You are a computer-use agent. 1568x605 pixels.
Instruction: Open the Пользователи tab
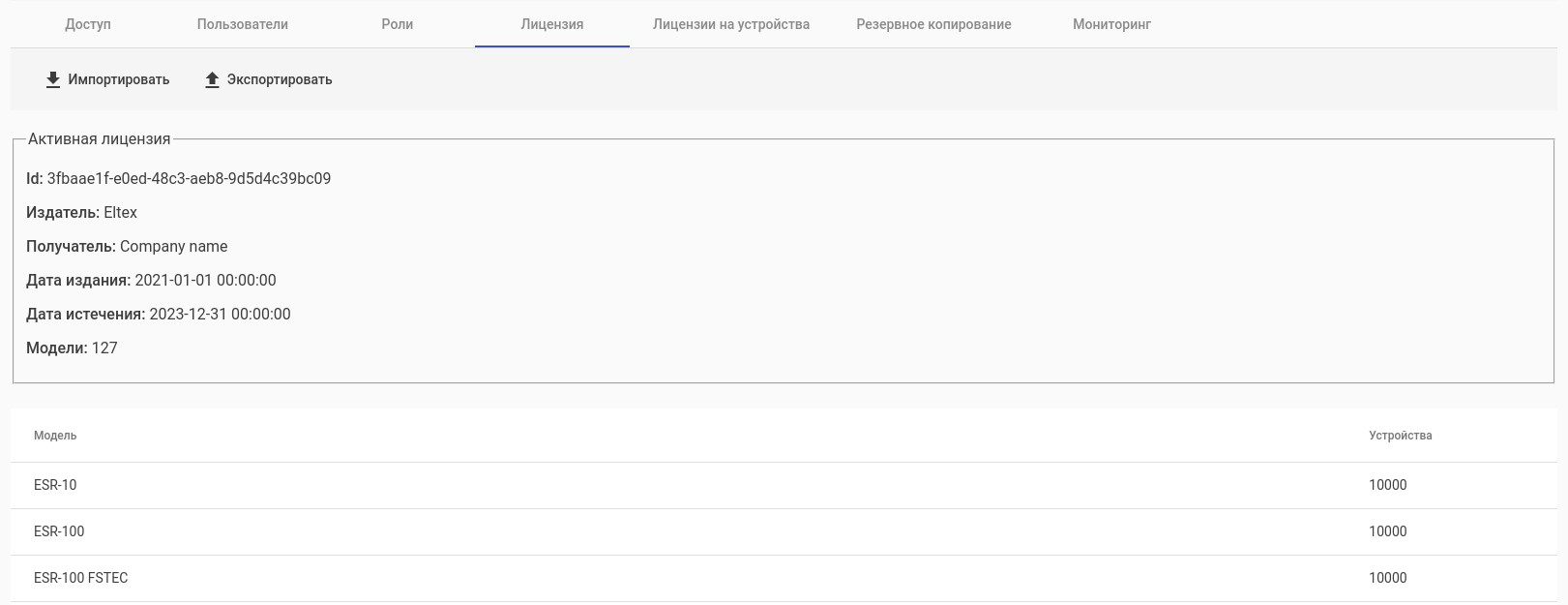click(243, 24)
